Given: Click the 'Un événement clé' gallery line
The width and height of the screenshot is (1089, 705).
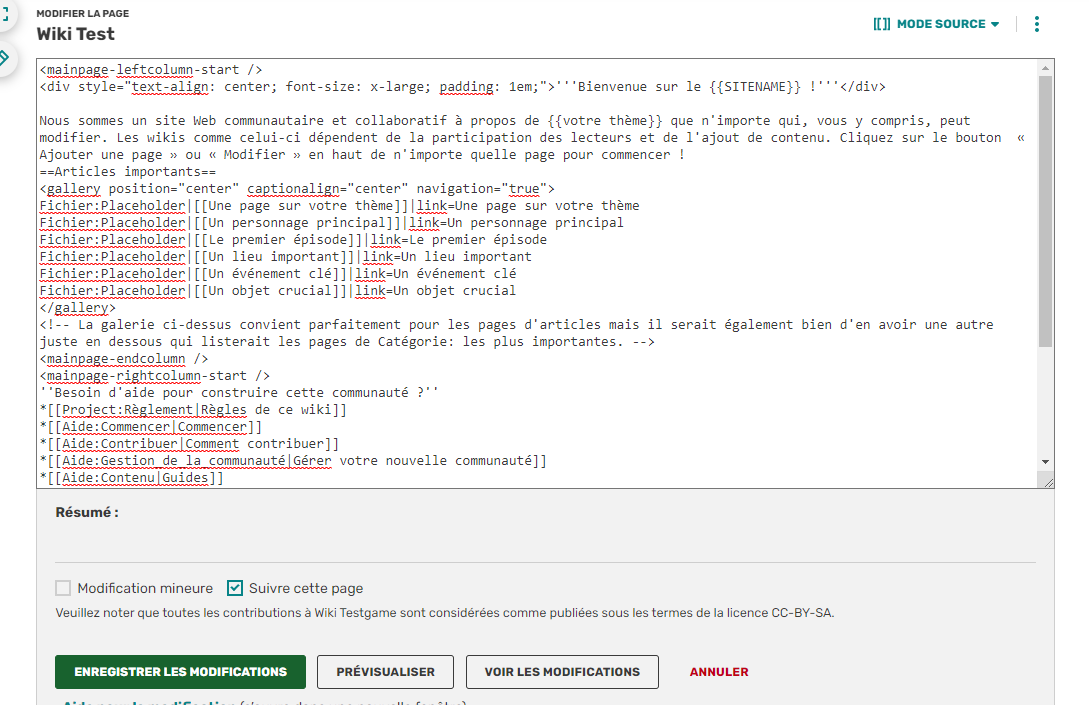Looking at the screenshot, I should coord(278,274).
